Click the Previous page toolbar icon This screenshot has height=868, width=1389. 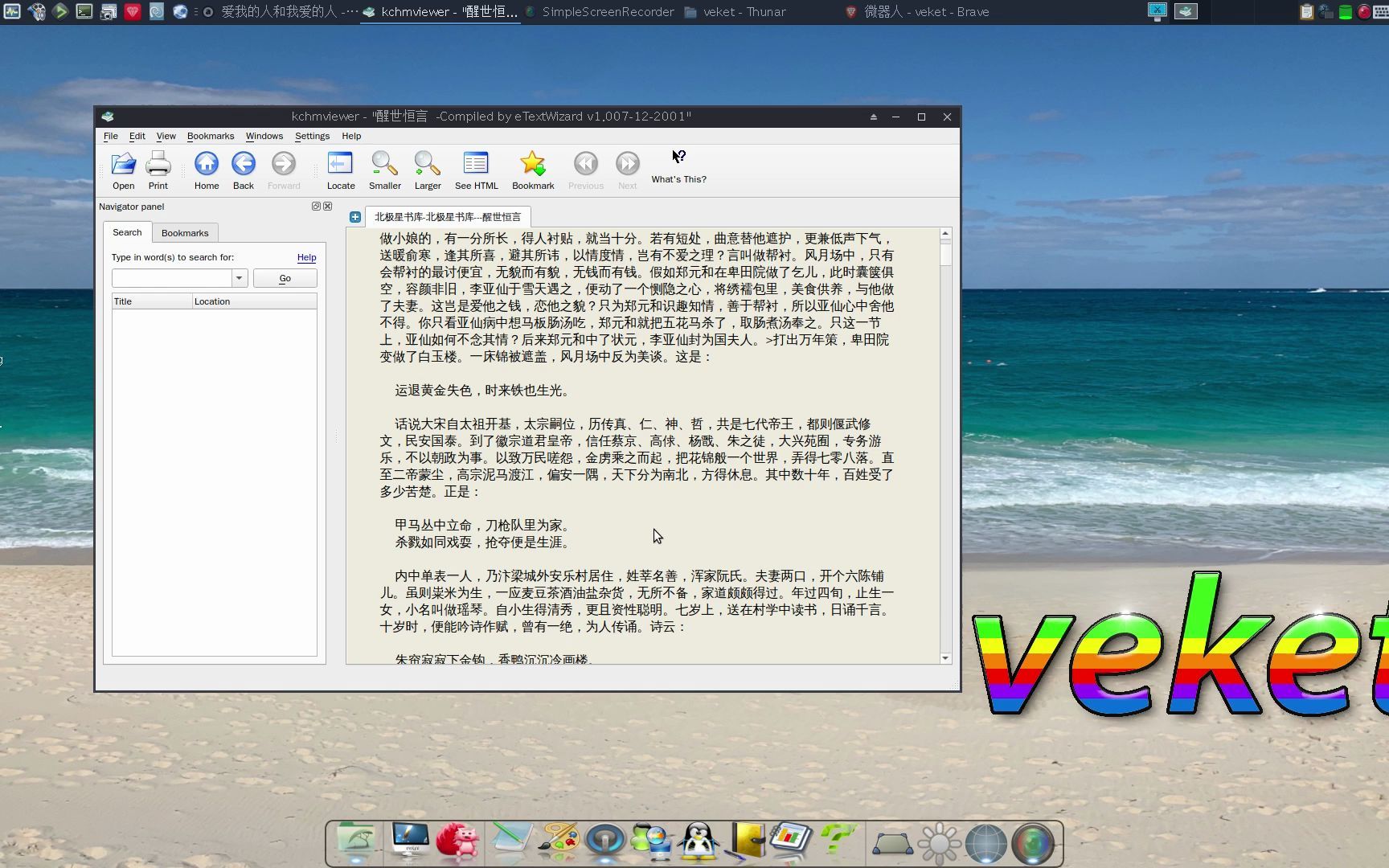click(586, 170)
